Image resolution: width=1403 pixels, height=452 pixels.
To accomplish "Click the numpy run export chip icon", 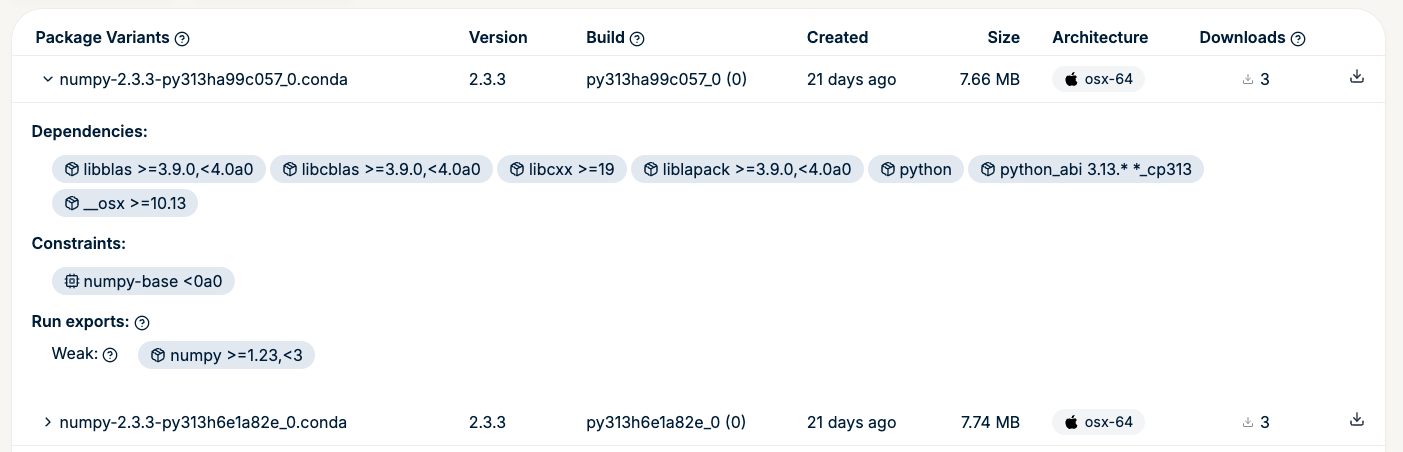I will coord(158,355).
